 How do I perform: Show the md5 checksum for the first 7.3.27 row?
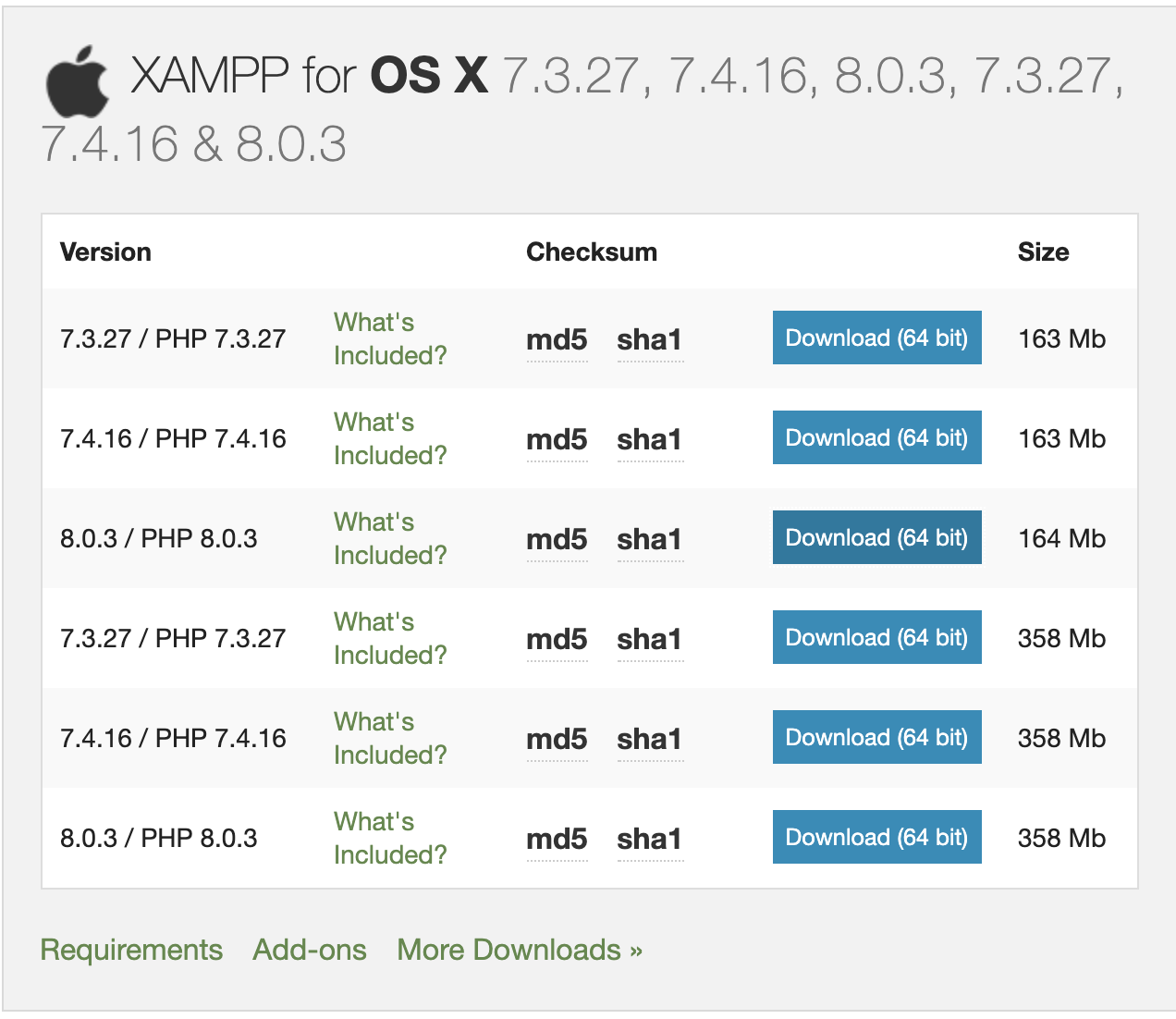557,339
